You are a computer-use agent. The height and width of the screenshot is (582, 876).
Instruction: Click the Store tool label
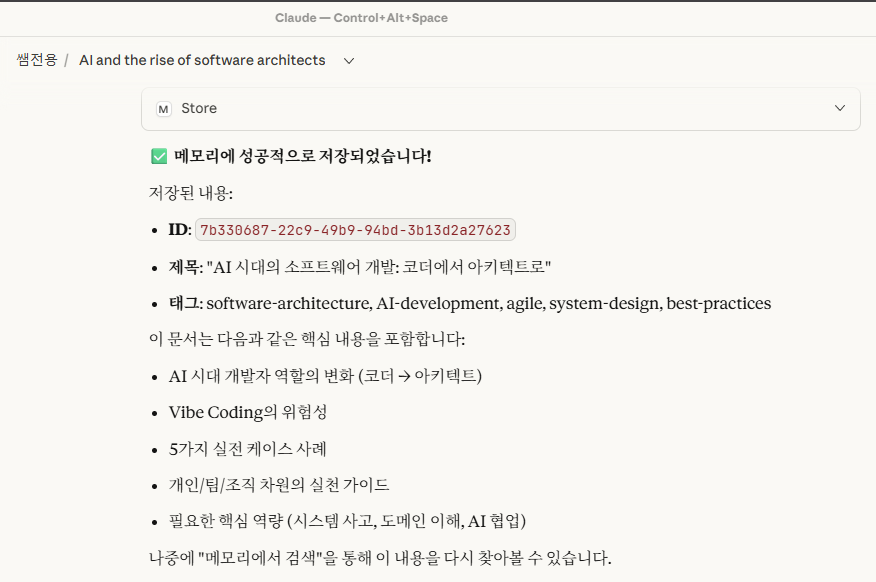pyautogui.click(x=199, y=109)
